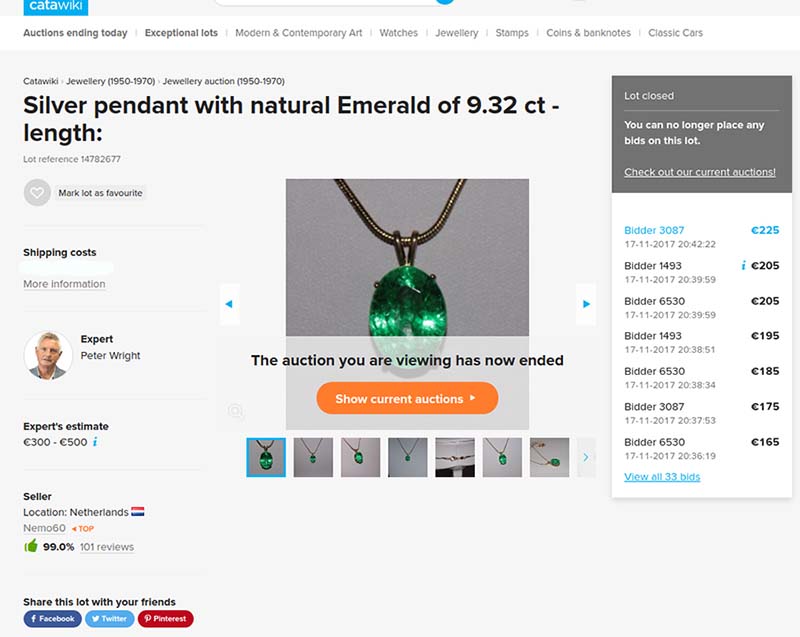This screenshot has width=800, height=637.
Task: Show next image with right arrow
Action: (x=586, y=304)
